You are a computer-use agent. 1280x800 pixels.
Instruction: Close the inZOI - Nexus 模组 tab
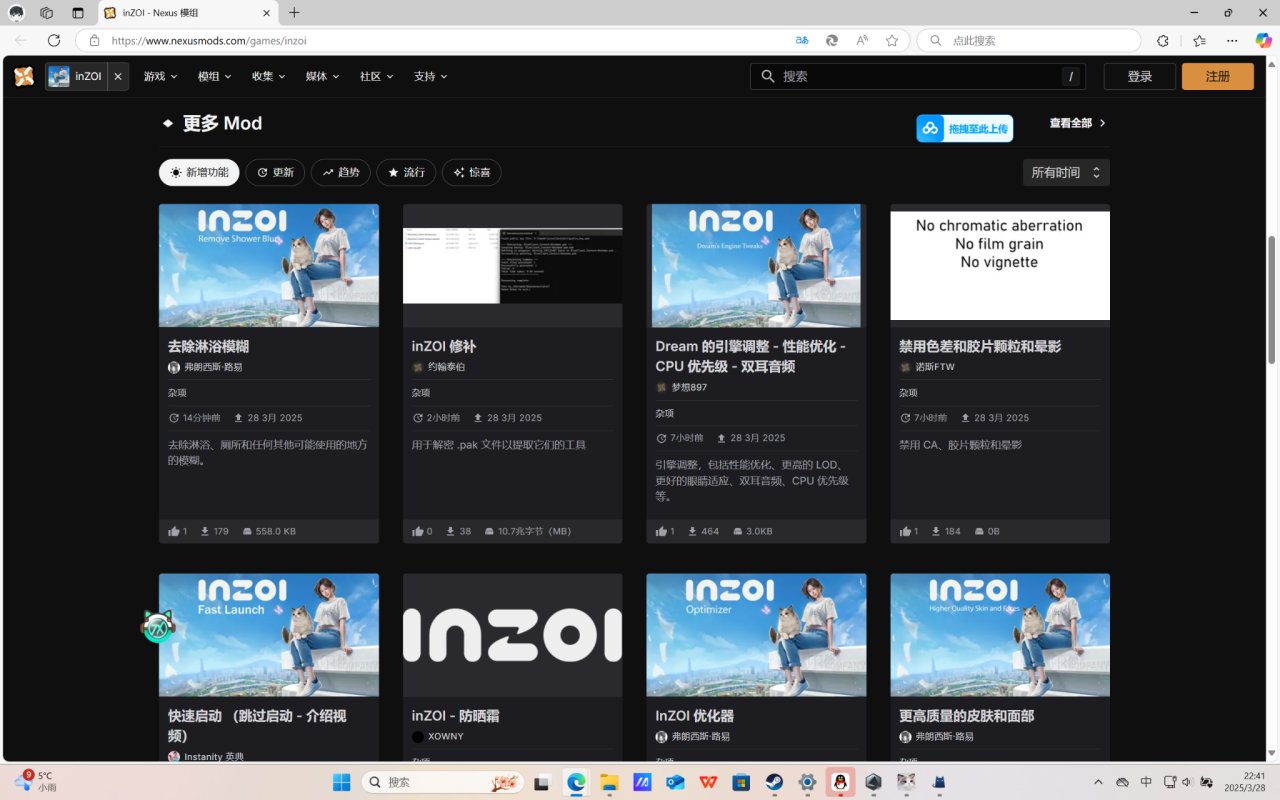(x=266, y=13)
